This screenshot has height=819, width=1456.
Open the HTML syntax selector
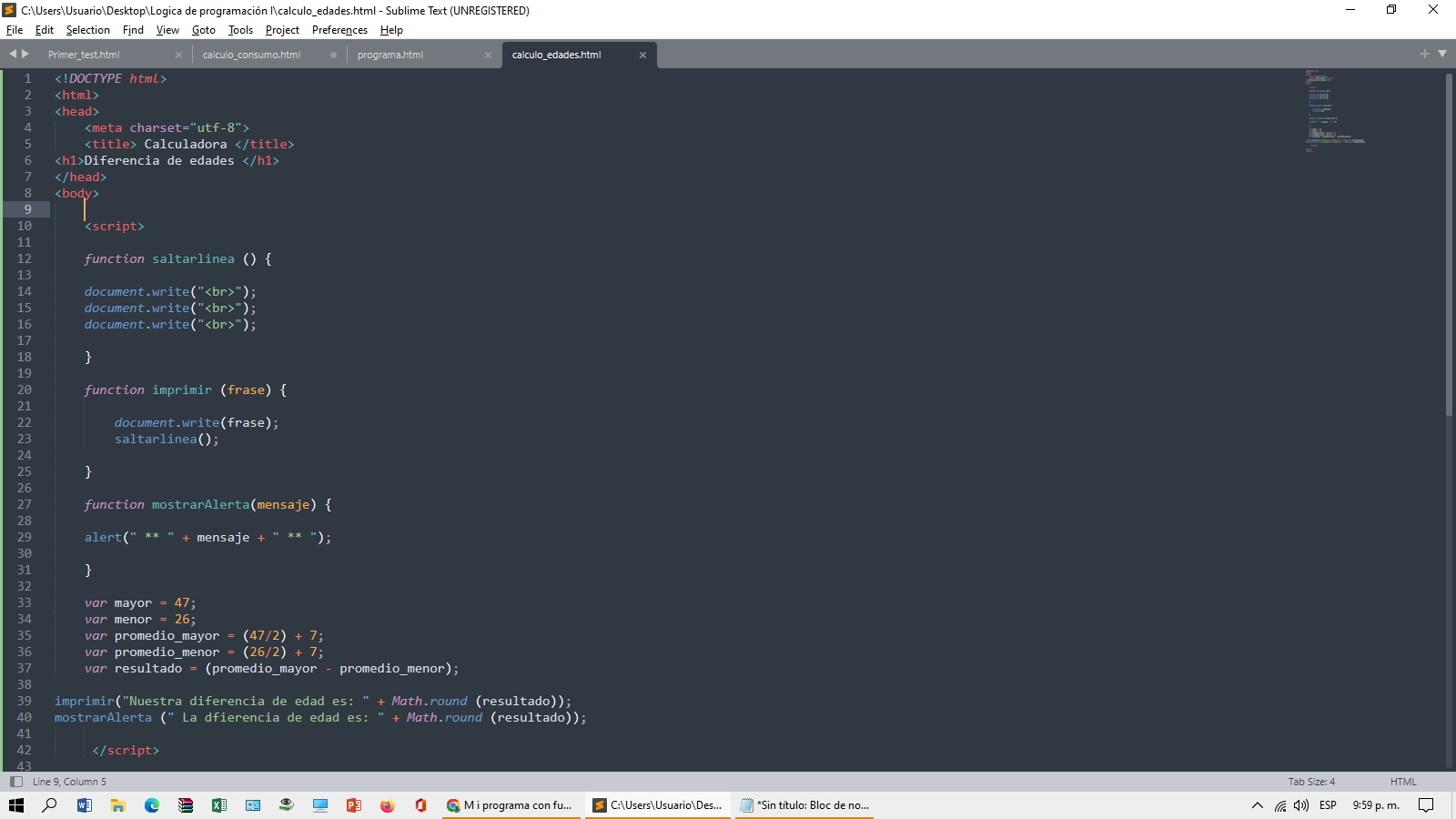(1403, 782)
